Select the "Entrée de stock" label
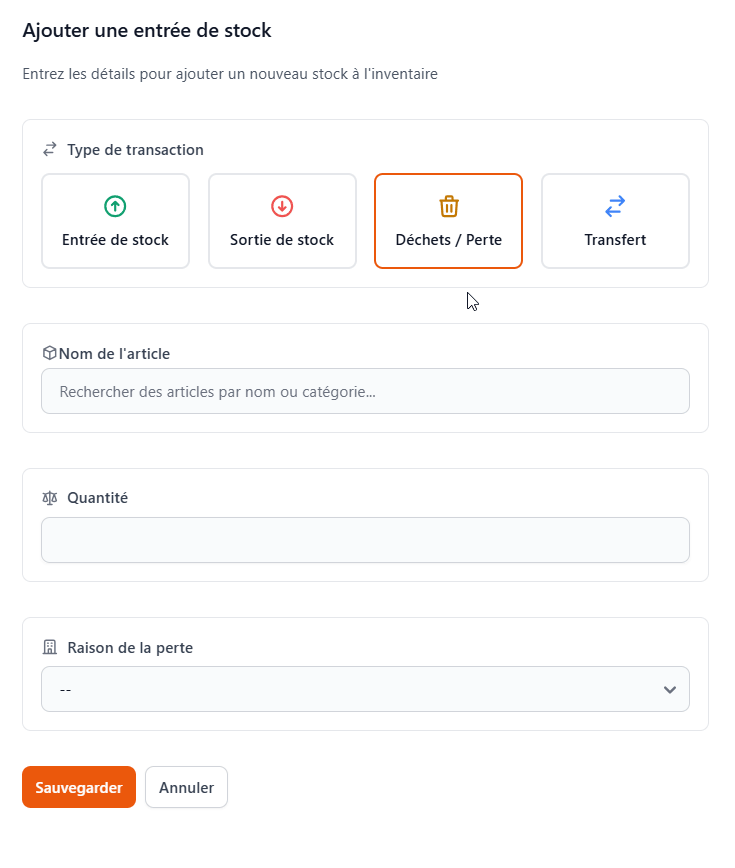This screenshot has width=735, height=868. tap(115, 240)
